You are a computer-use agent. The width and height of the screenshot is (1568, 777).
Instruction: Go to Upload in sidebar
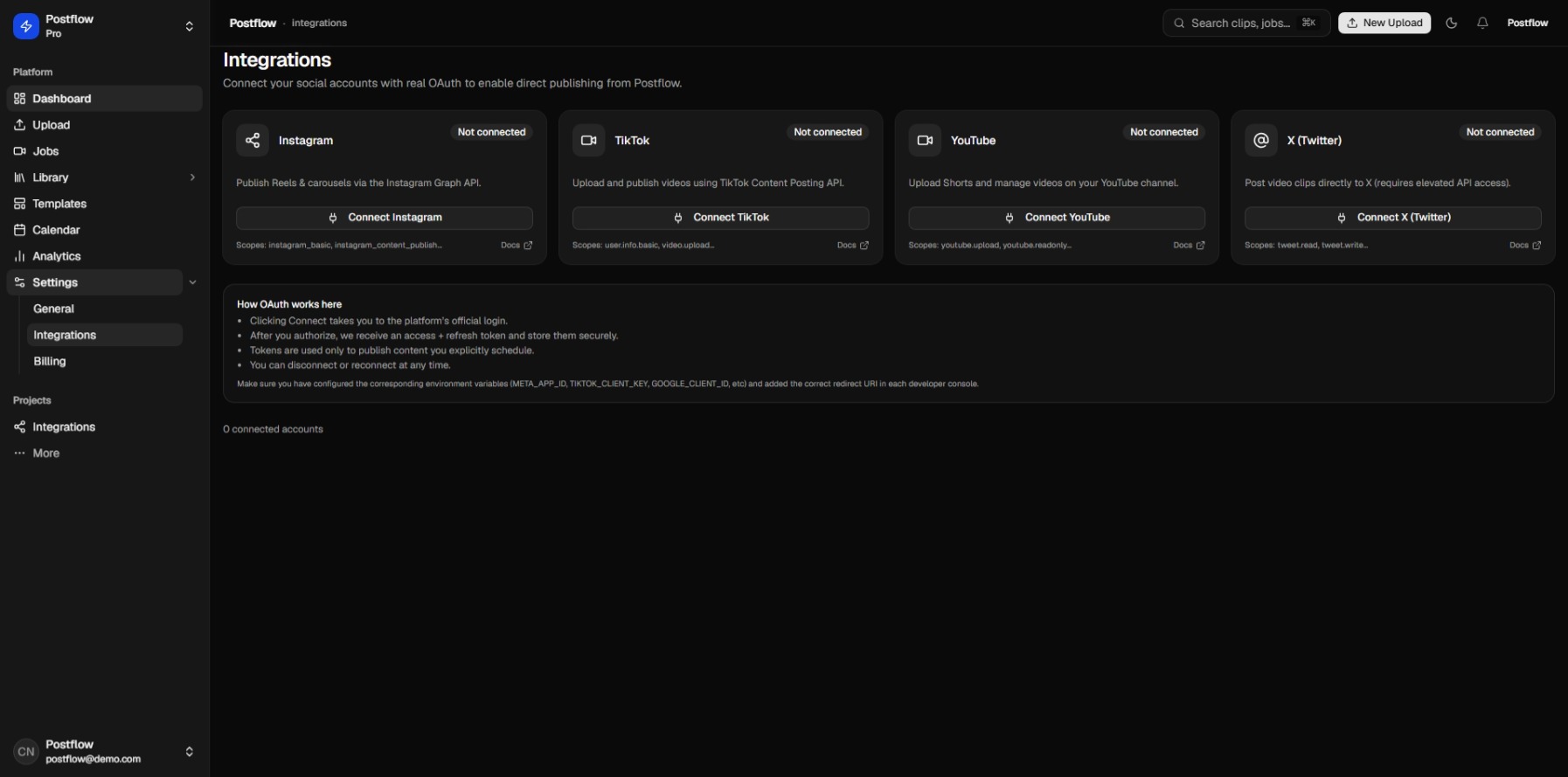(x=104, y=125)
